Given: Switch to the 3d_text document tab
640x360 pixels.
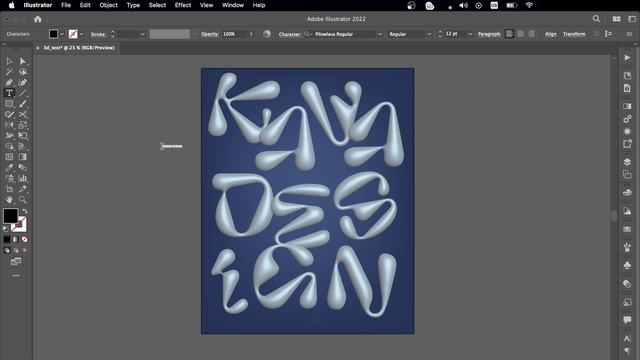Looking at the screenshot, I should pos(79,48).
